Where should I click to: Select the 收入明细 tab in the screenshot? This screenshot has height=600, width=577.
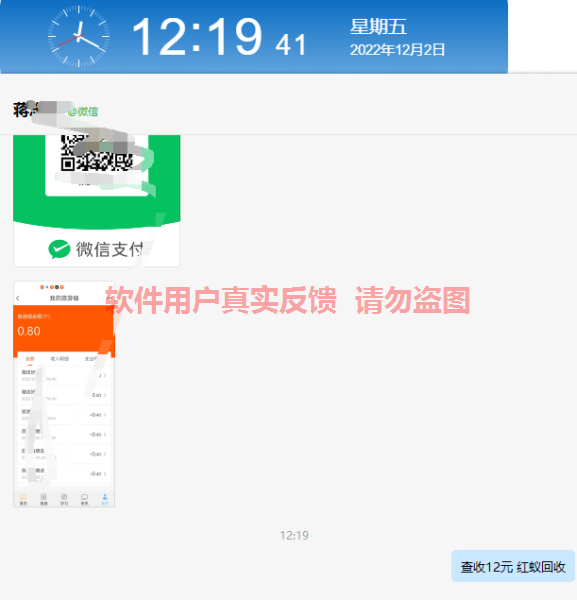[60, 359]
